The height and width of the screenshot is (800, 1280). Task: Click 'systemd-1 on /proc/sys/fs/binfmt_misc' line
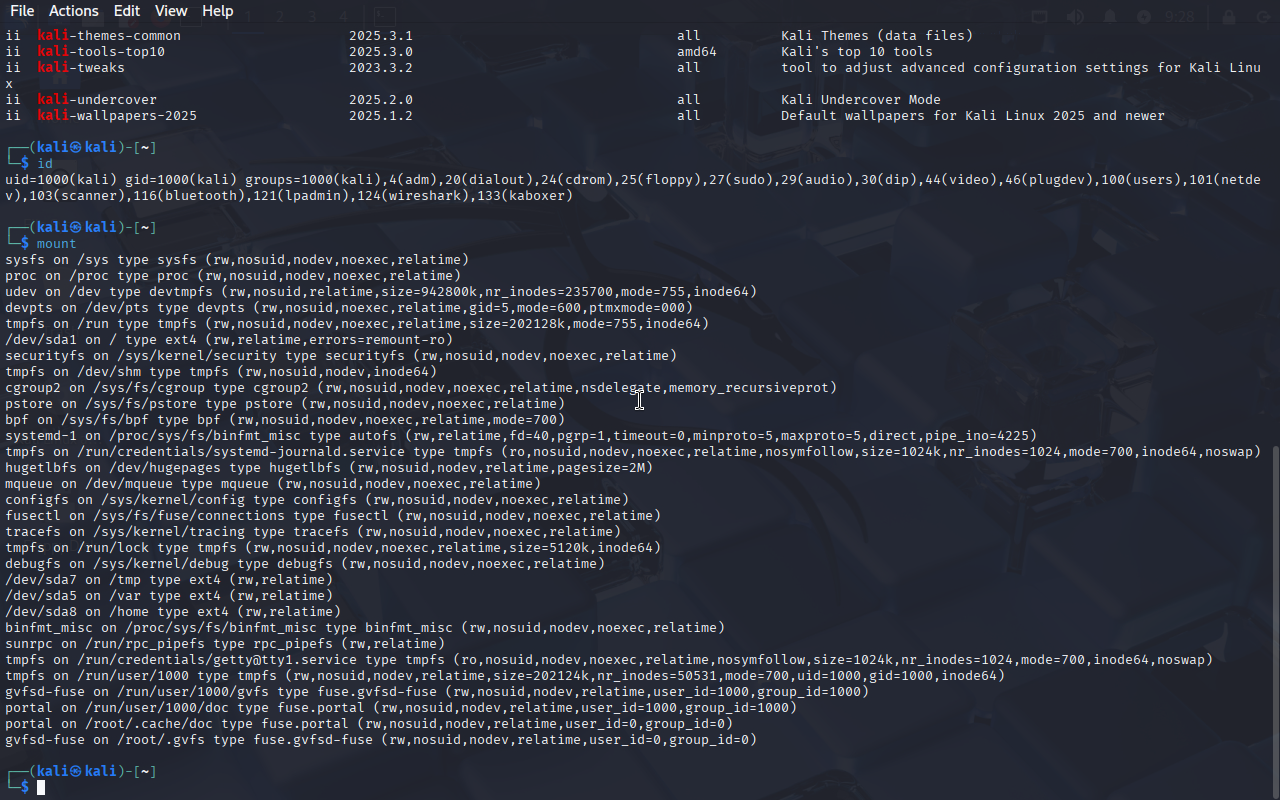521,436
